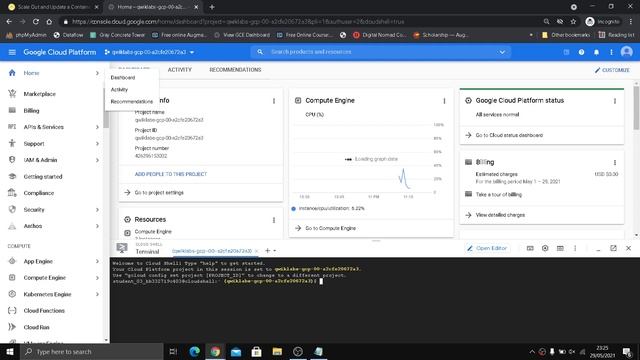
Task: Open Resources card options menu
Action: [x=273, y=220]
